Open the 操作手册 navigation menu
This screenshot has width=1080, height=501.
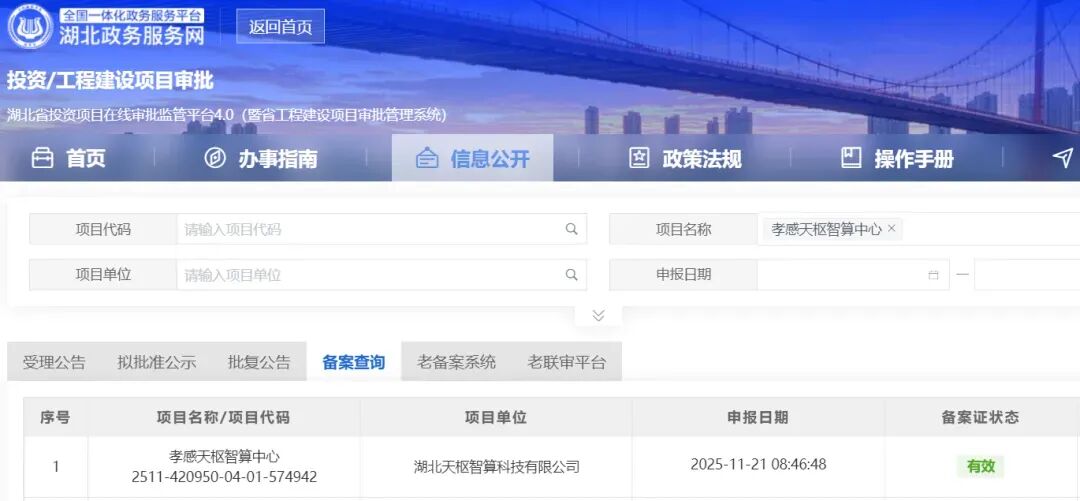point(897,158)
